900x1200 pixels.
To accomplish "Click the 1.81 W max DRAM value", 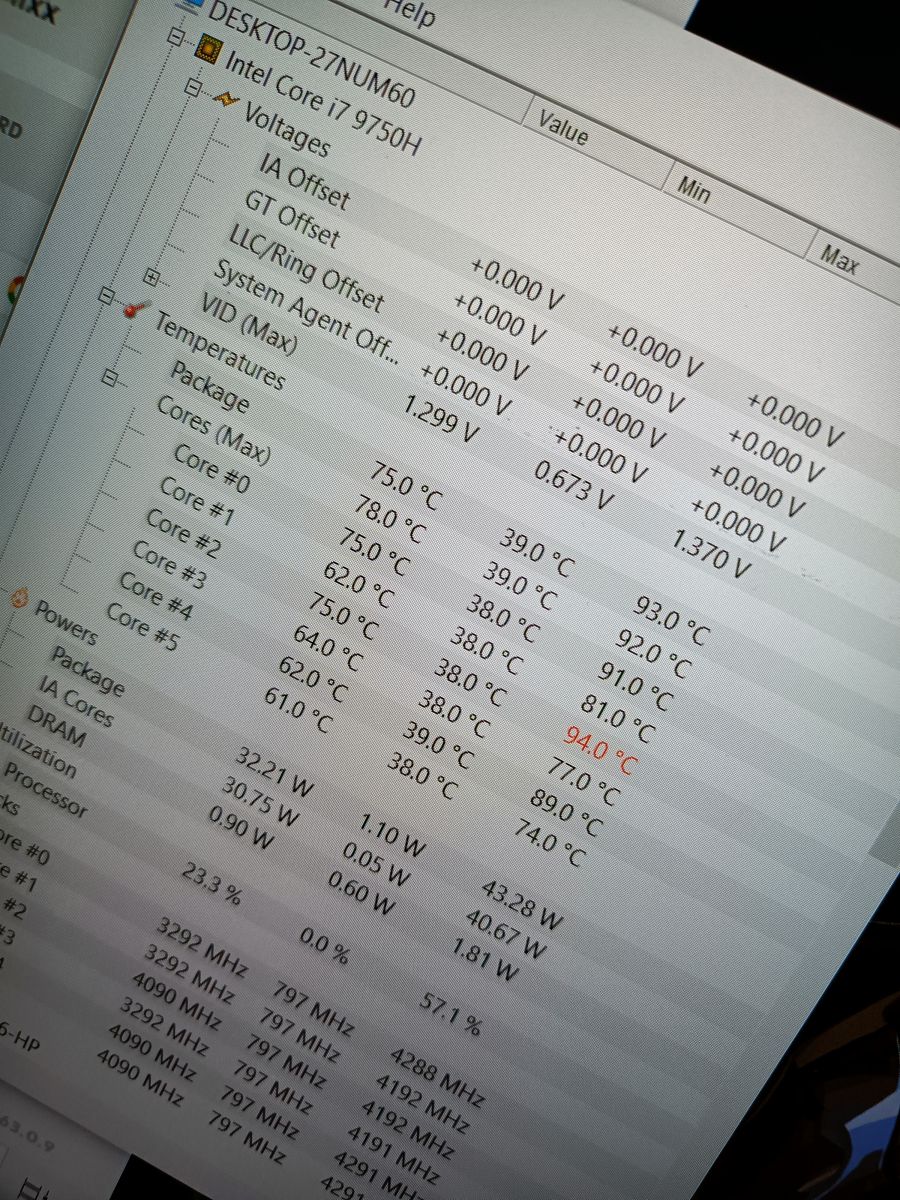I will [485, 958].
